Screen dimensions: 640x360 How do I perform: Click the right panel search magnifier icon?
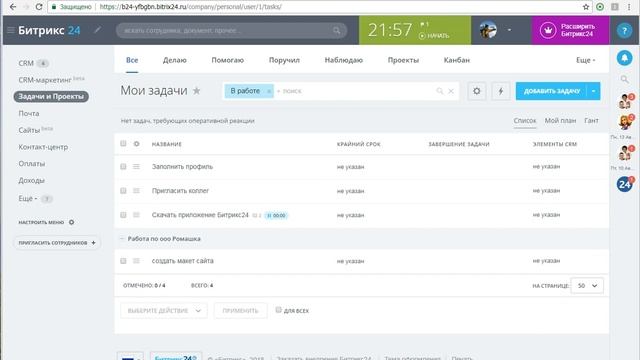coord(624,79)
